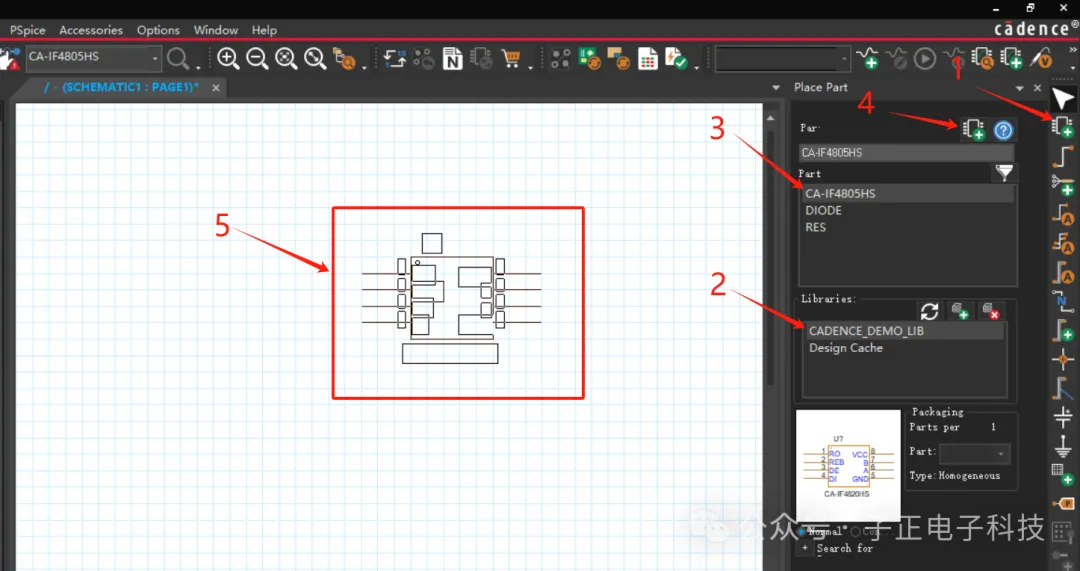Click the netlist N document icon
1080x571 pixels.
(452, 59)
